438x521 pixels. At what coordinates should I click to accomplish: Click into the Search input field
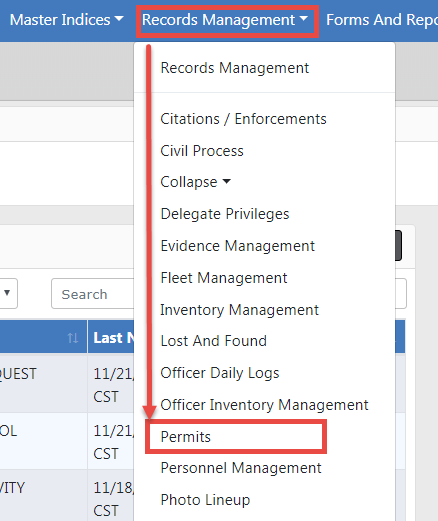93,294
